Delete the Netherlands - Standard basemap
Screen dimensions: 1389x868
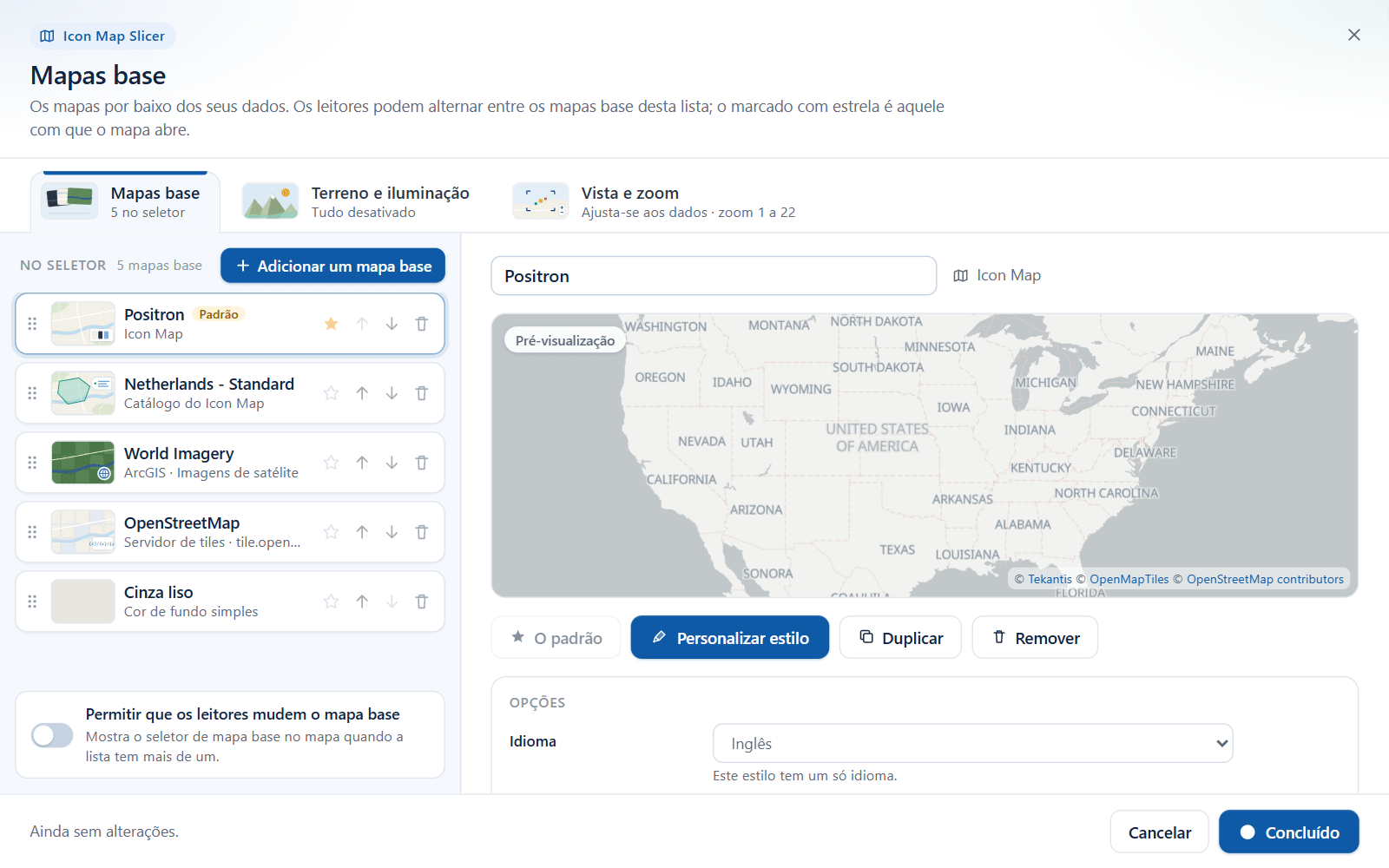point(422,393)
